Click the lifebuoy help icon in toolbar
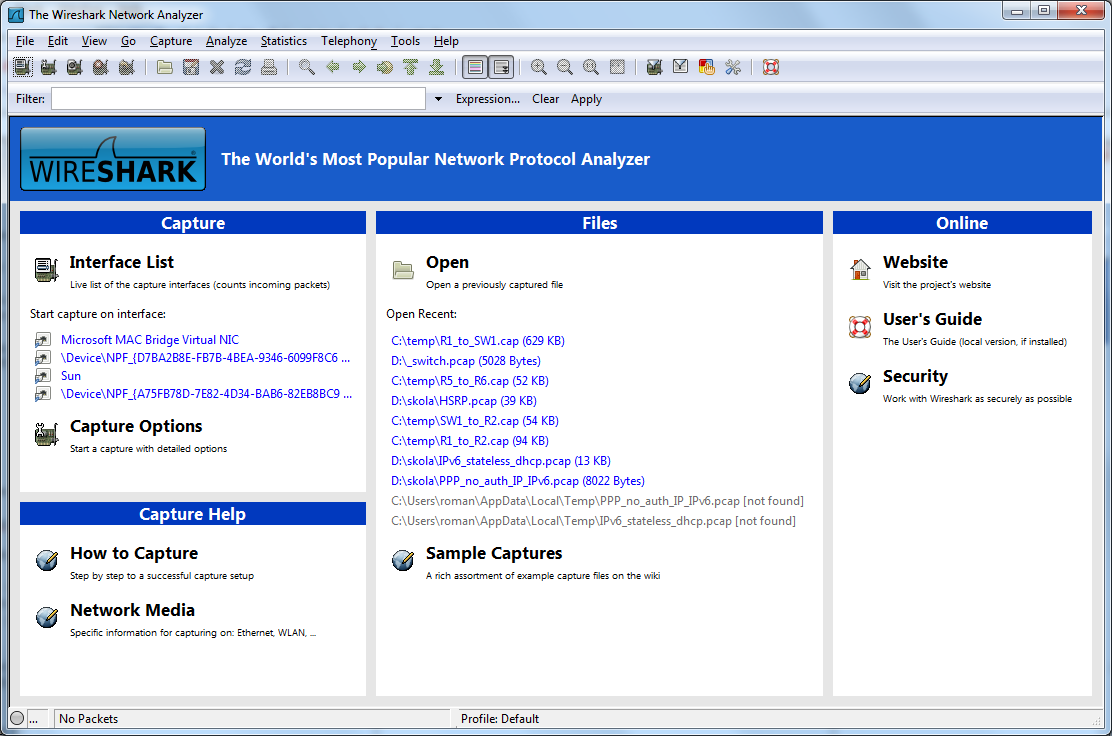The width and height of the screenshot is (1112, 736). click(771, 67)
